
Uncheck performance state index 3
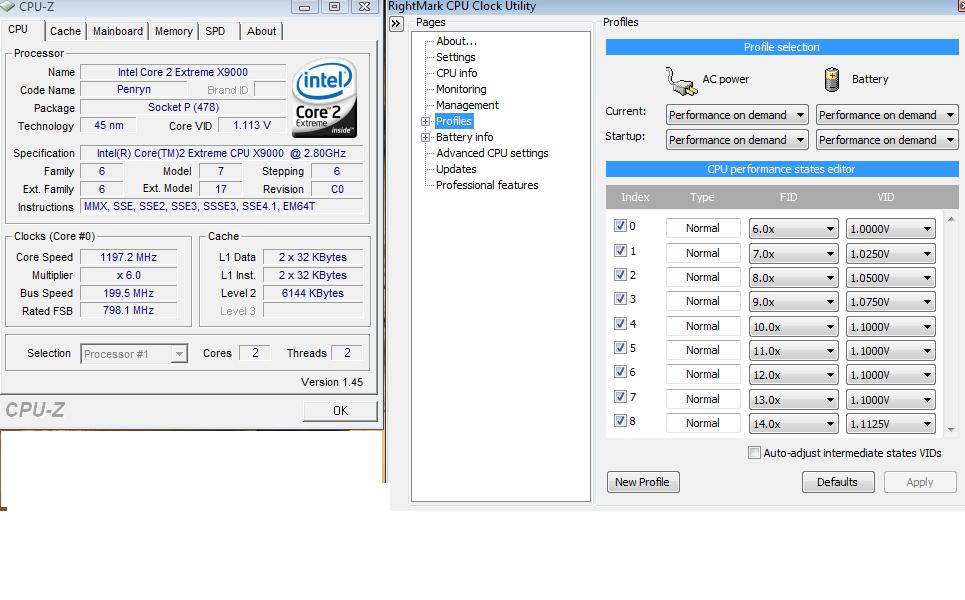tap(620, 298)
